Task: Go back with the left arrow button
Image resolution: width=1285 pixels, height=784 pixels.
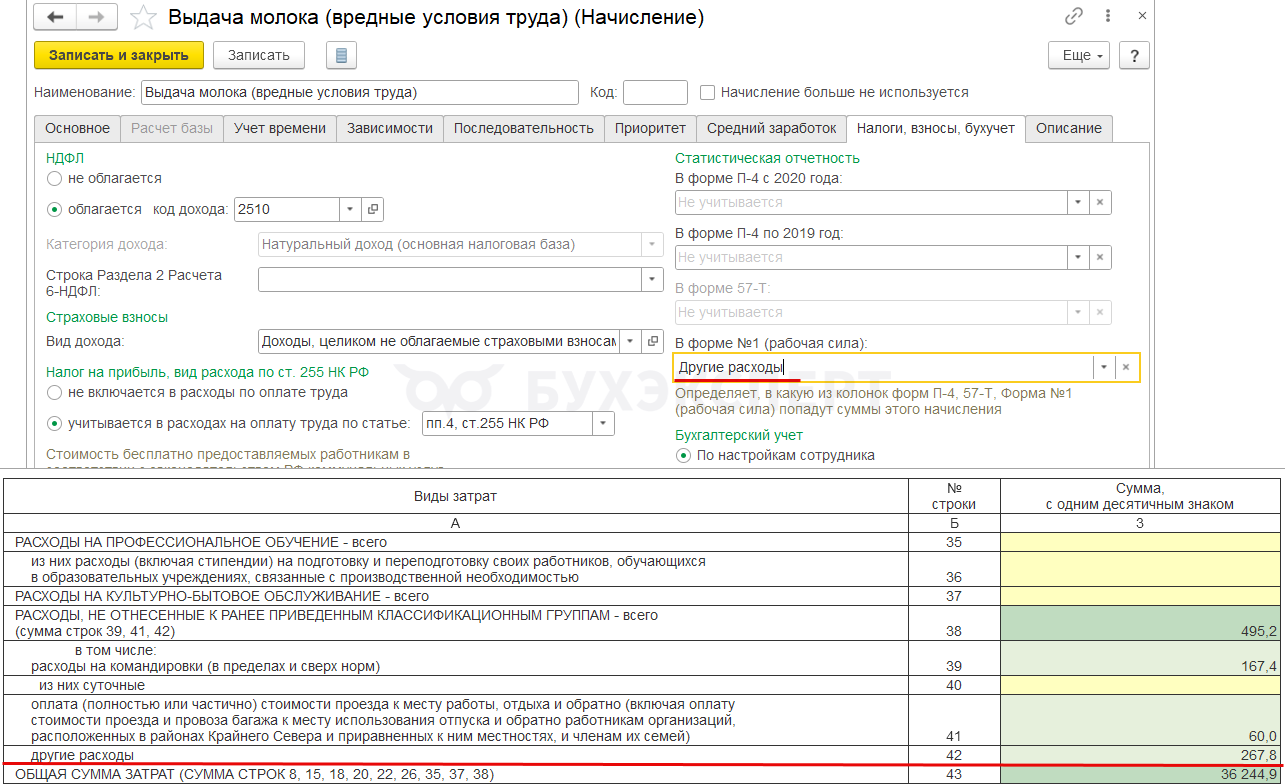Action: tap(56, 17)
